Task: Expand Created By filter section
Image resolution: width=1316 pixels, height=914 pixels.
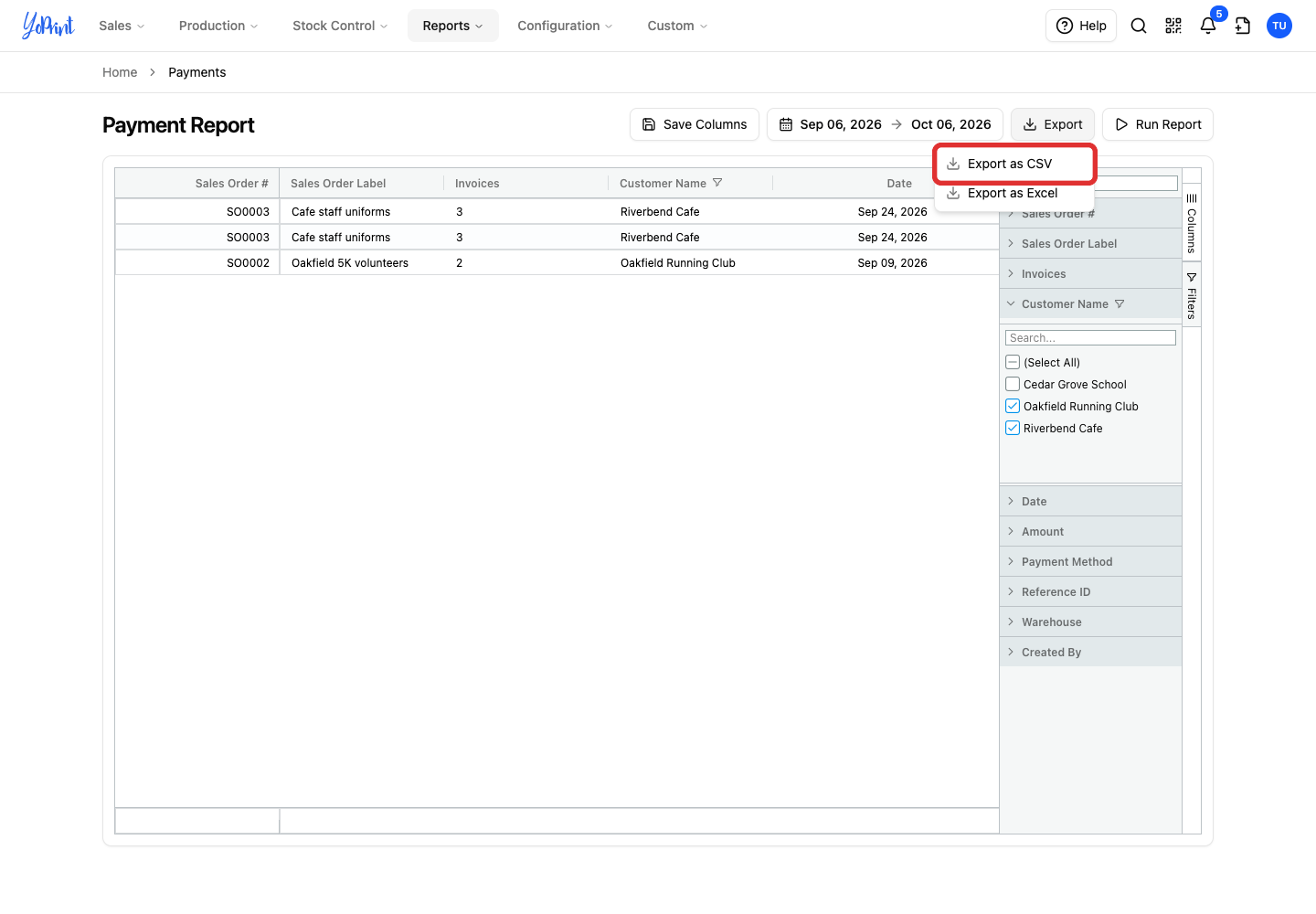Action: 1090,652
